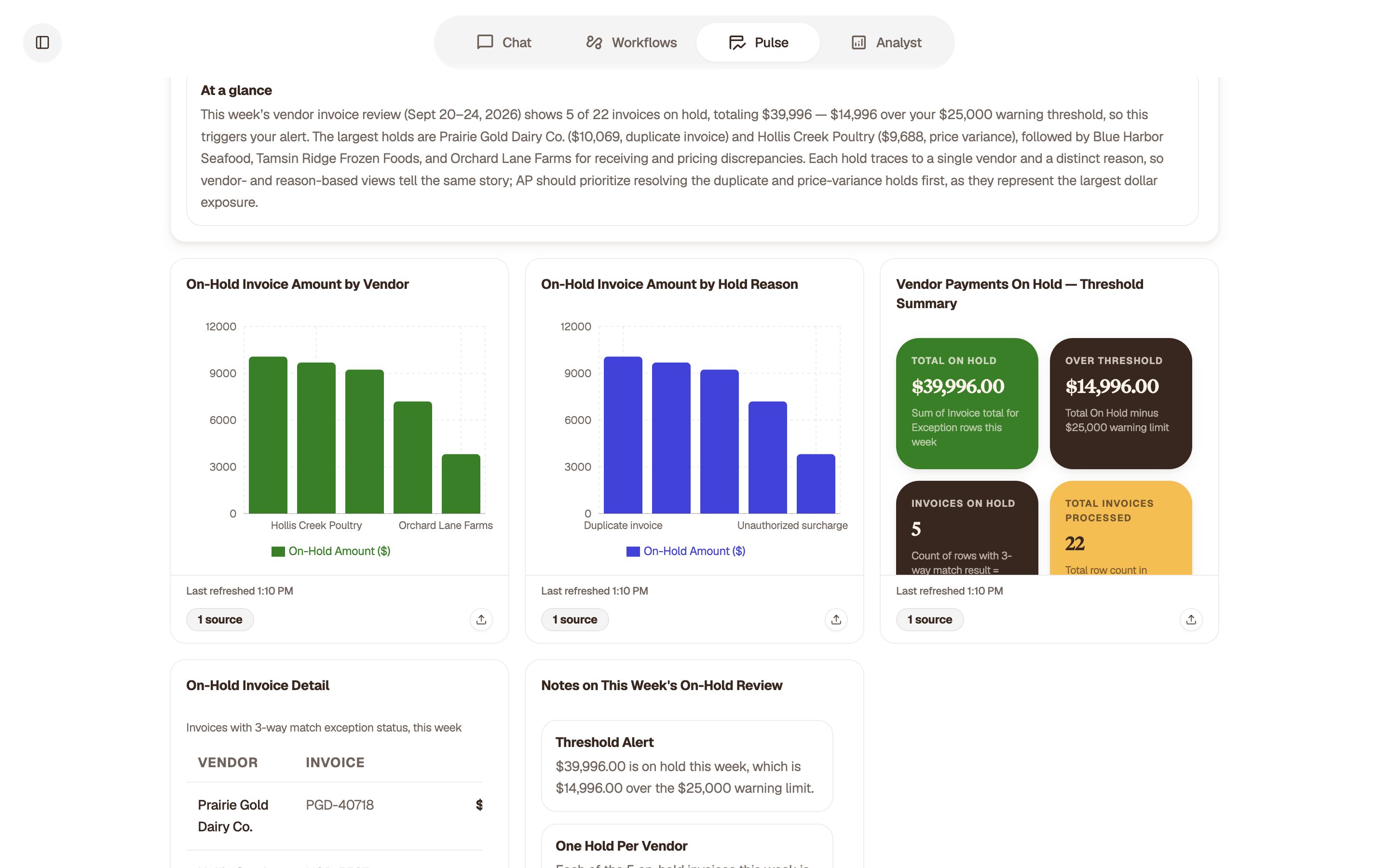The height and width of the screenshot is (868, 1389).
Task: Toggle the sidebar panel icon
Action: (42, 42)
